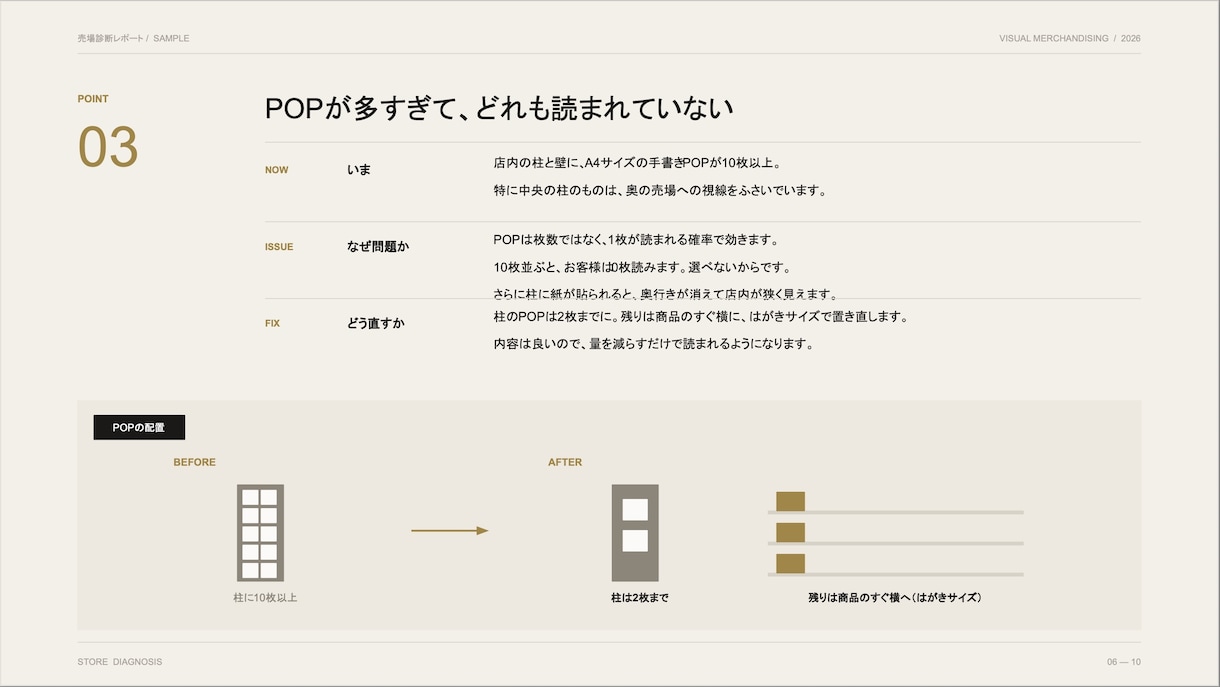
Task: Click the 'FIX' section label
Action: coord(272,324)
